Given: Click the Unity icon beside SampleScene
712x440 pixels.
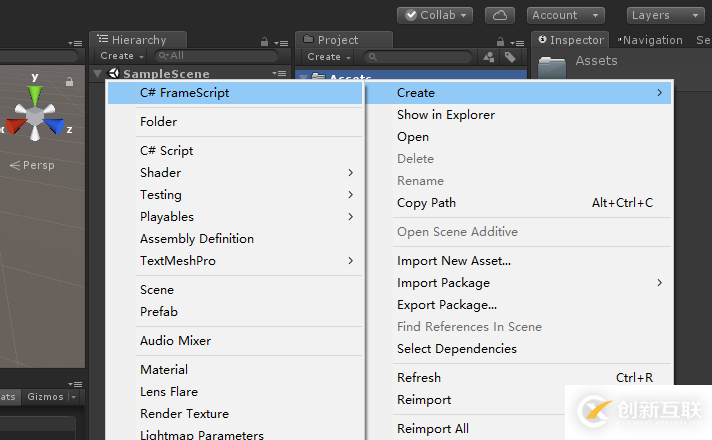Looking at the screenshot, I should 112,74.
